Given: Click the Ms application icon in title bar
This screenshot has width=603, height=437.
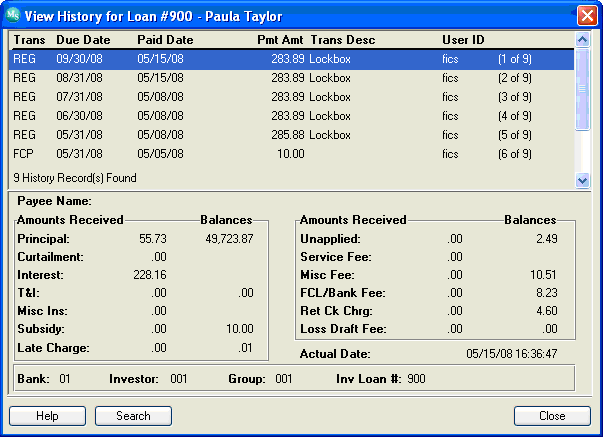Looking at the screenshot, I should tap(13, 15).
